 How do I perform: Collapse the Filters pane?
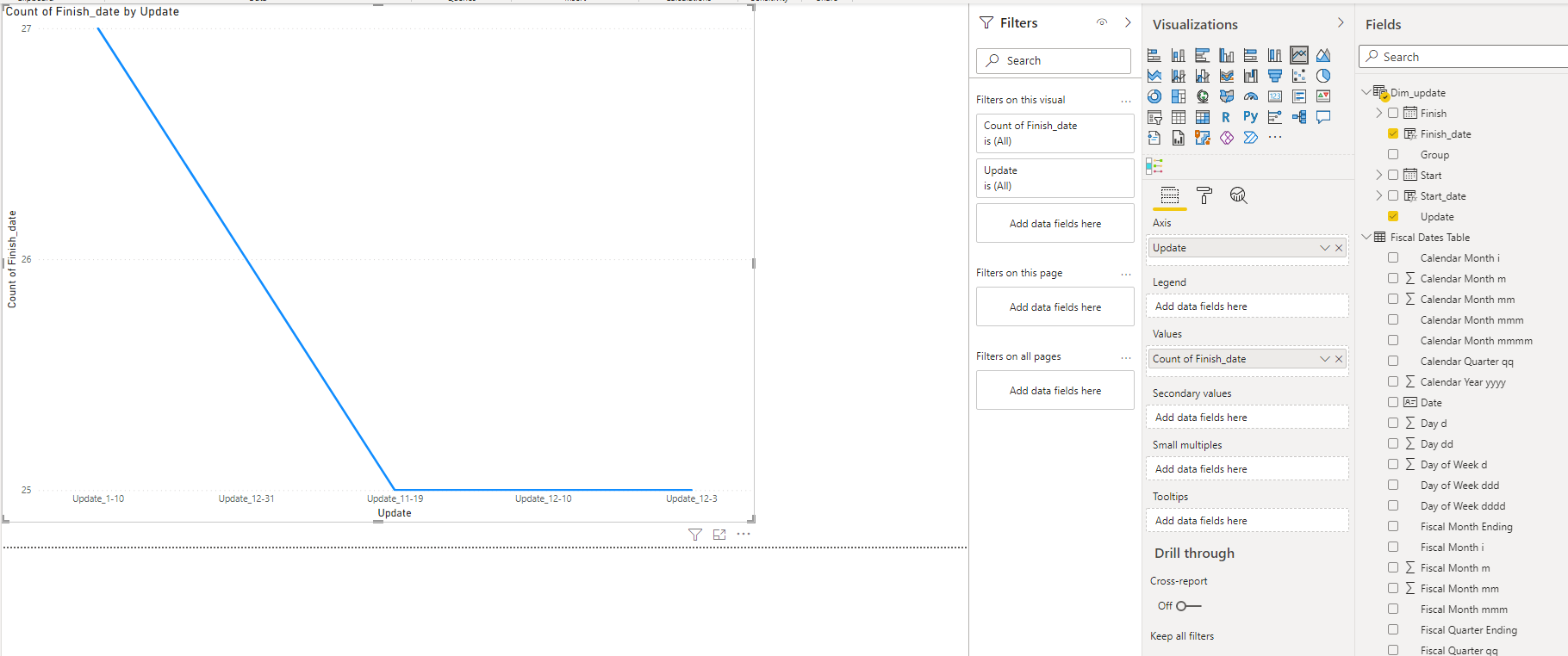[x=1128, y=22]
